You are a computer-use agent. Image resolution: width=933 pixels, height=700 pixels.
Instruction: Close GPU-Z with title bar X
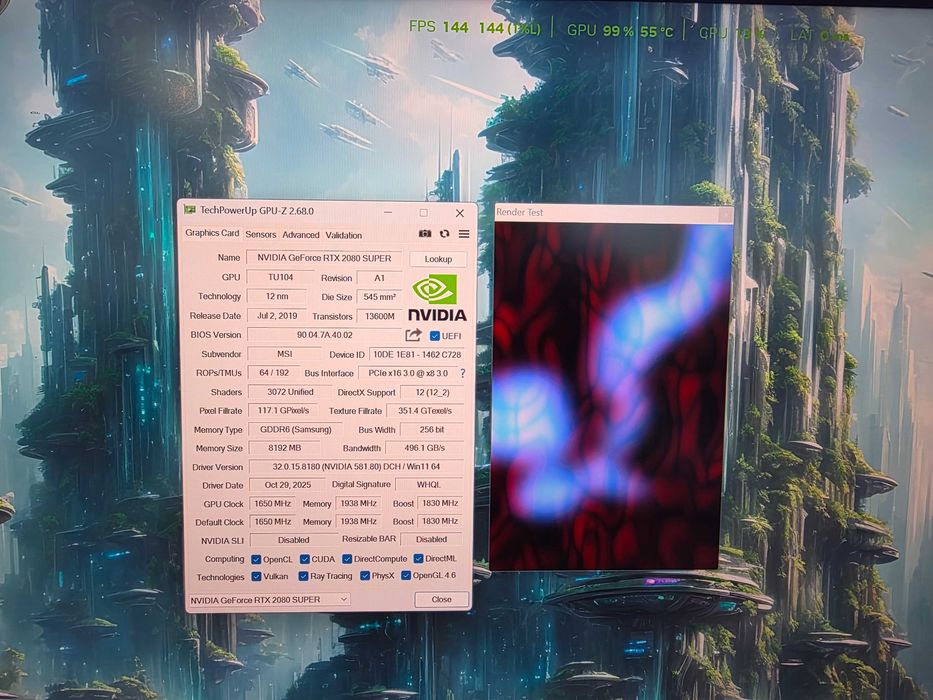(x=459, y=213)
